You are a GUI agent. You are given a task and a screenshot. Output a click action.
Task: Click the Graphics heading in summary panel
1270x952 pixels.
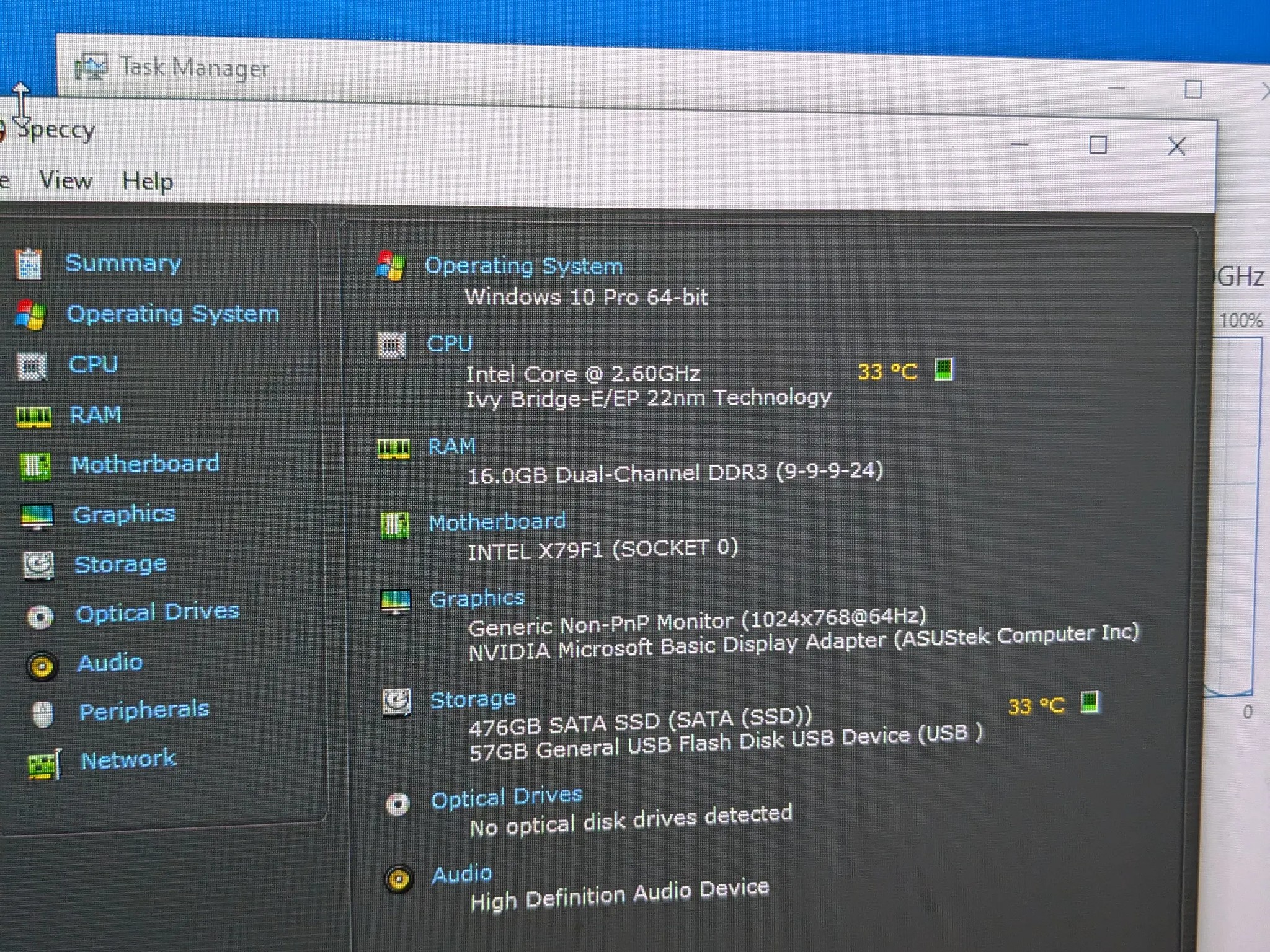coord(477,598)
